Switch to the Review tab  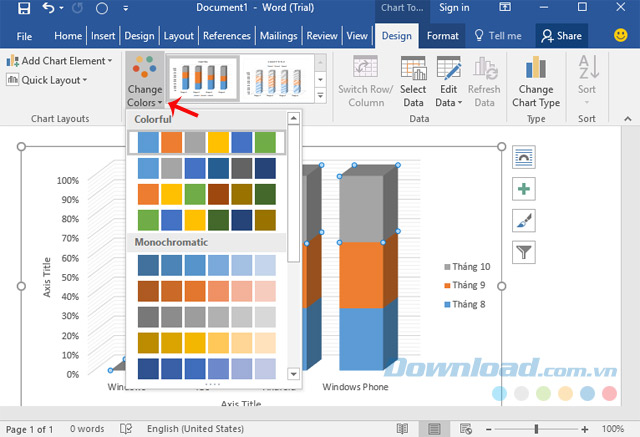pyautogui.click(x=322, y=36)
